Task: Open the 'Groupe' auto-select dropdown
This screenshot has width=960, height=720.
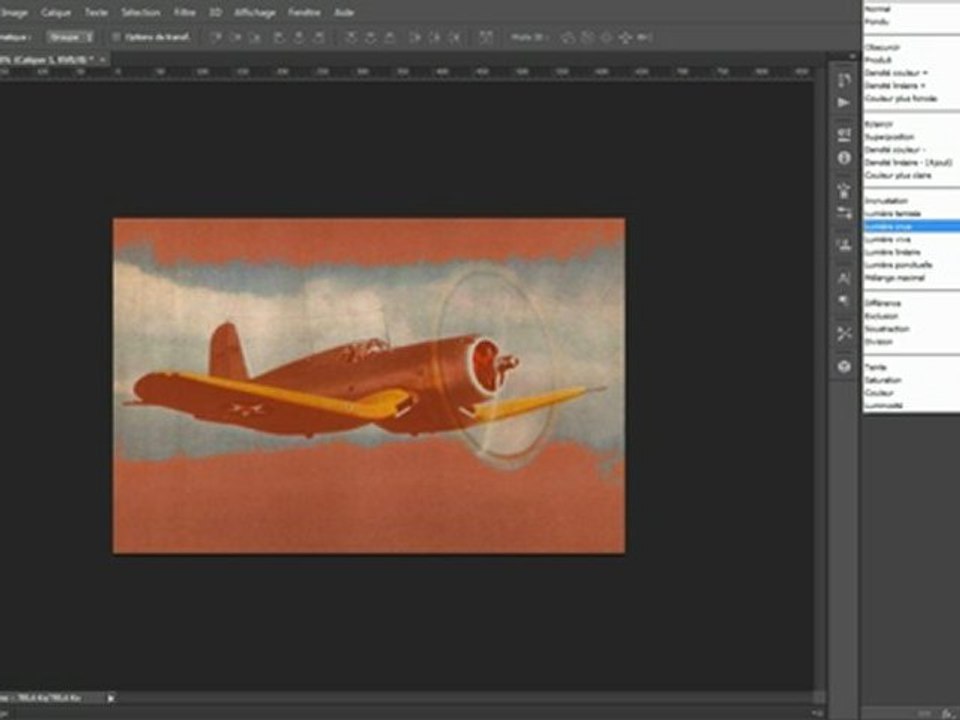Action: (71, 37)
